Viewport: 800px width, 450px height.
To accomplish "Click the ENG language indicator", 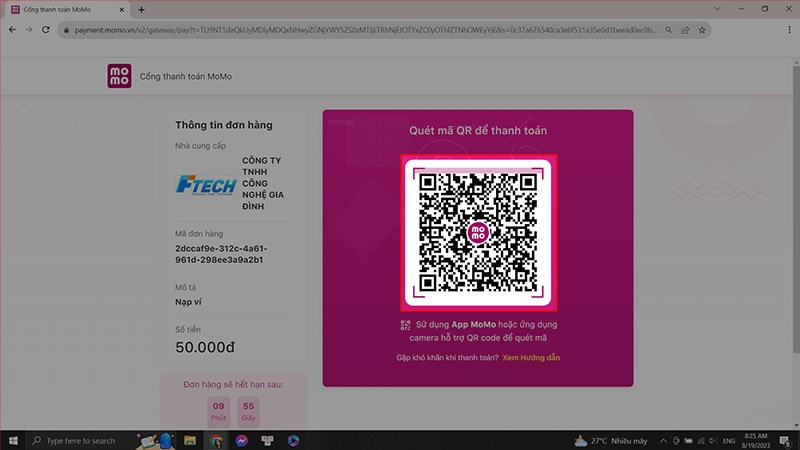I will (729, 441).
